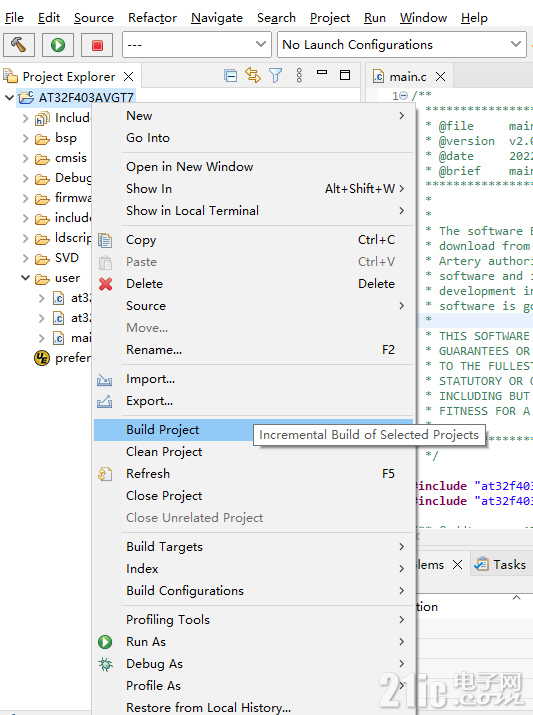This screenshot has height=715, width=533.
Task: Open the New submenu
Action: click(x=253, y=116)
